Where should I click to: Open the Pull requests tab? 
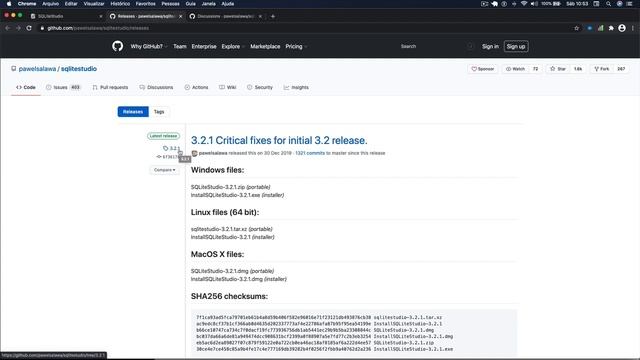coord(110,87)
